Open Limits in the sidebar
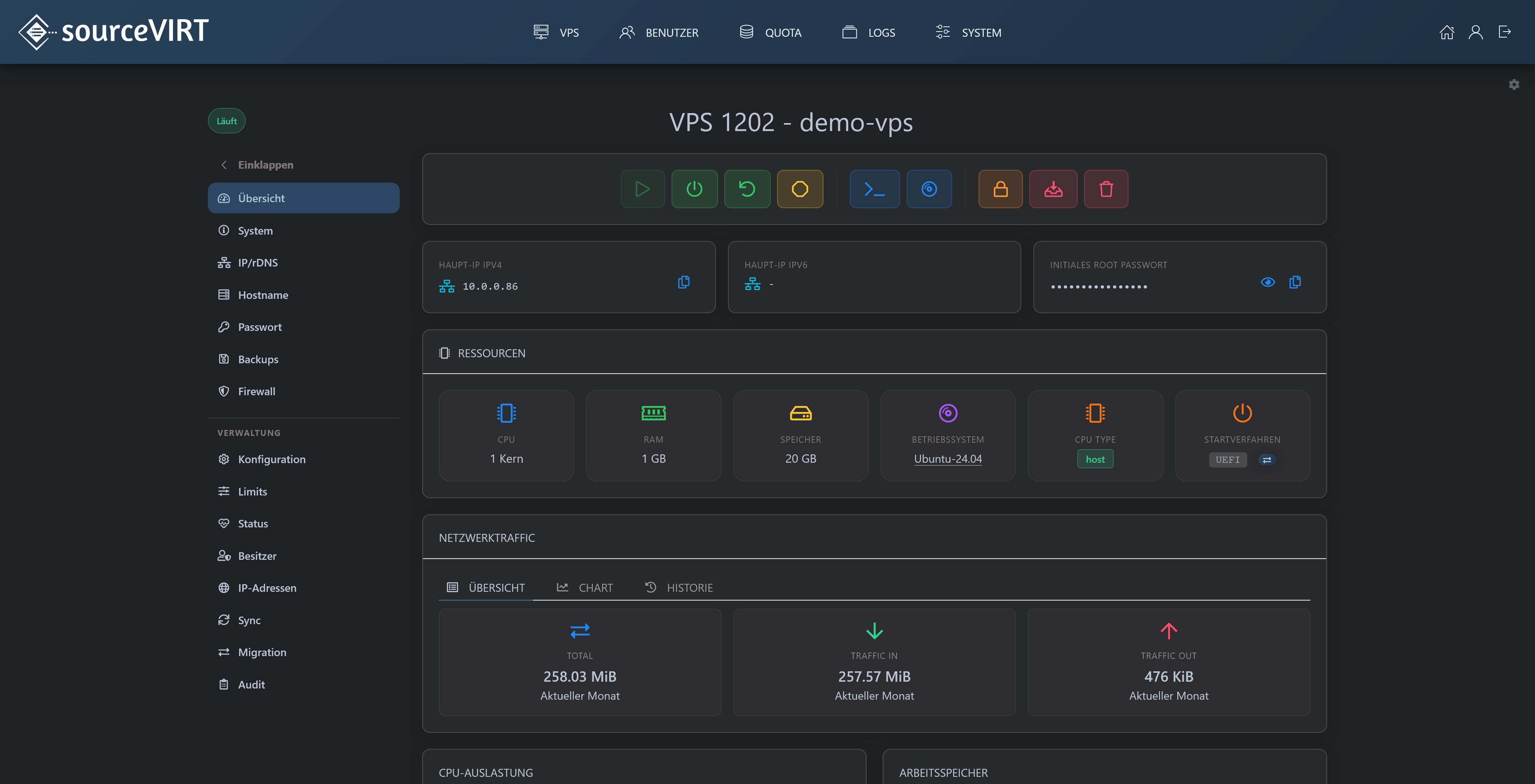Viewport: 1535px width, 784px height. [303, 491]
